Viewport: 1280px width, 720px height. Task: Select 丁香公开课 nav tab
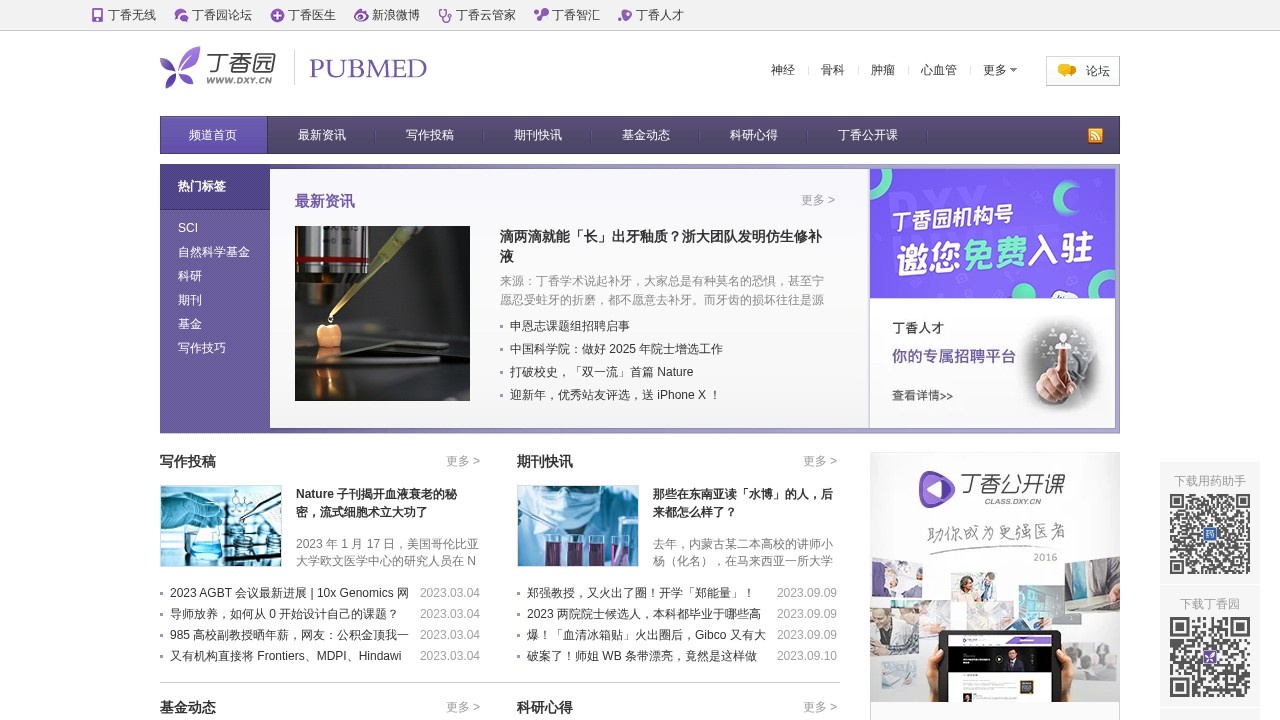click(x=868, y=135)
